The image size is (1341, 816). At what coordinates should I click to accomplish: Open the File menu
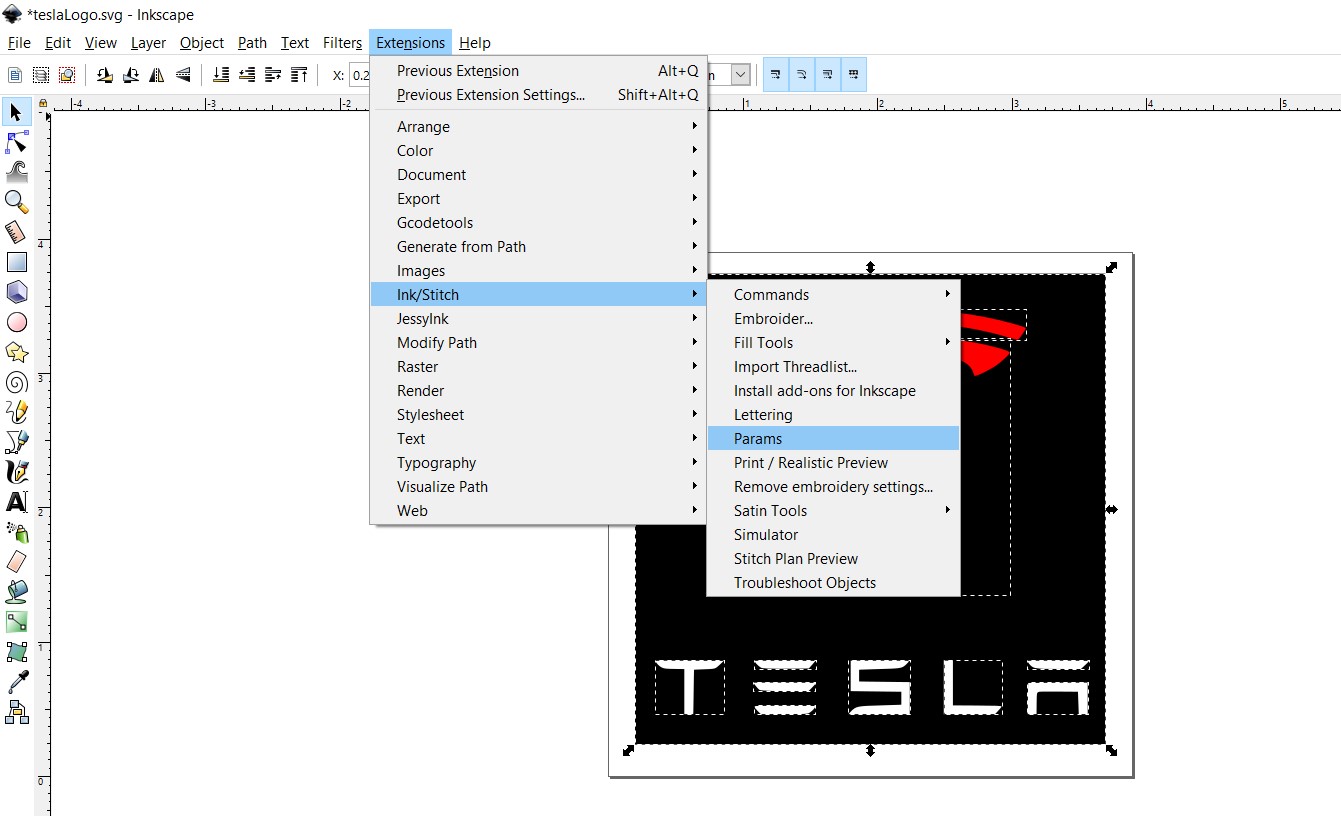19,43
